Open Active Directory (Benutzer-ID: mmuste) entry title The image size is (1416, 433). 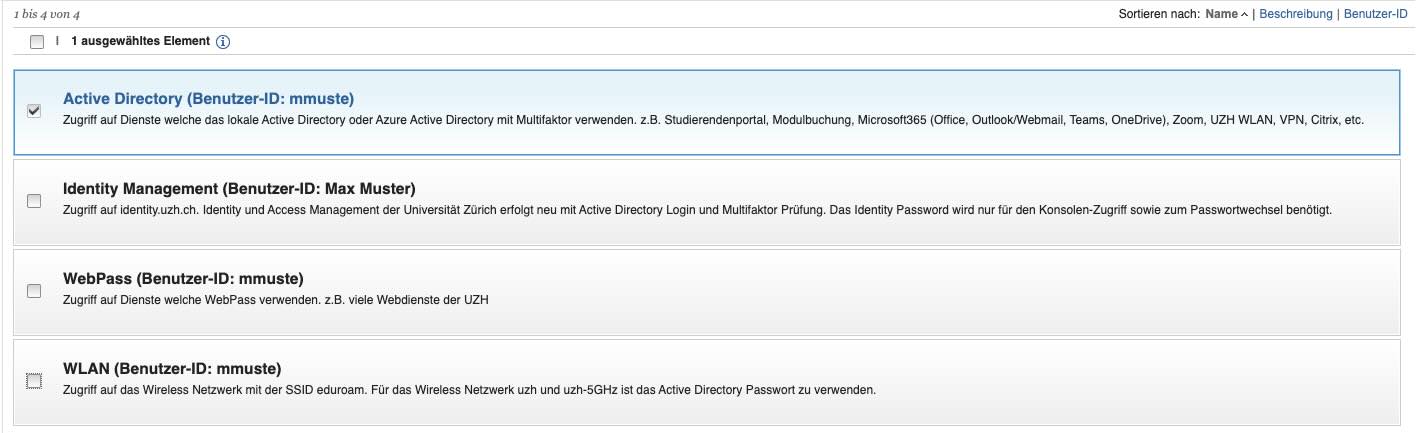pos(208,99)
